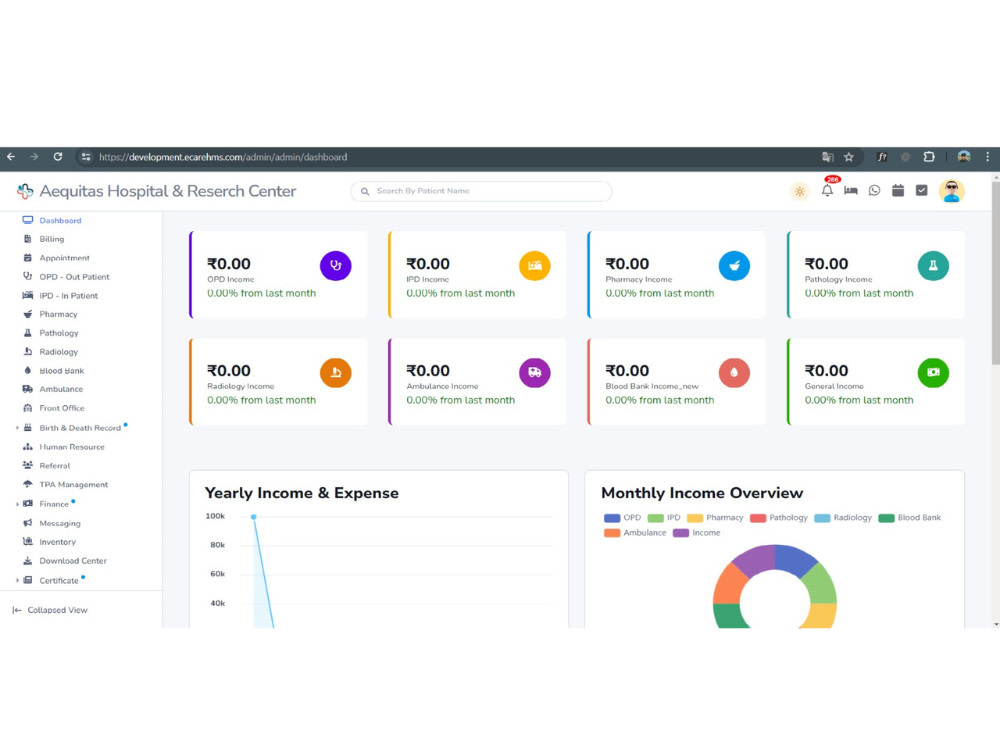This screenshot has height=750, width=1000.
Task: Open the calendar icon in header
Action: coord(898,191)
